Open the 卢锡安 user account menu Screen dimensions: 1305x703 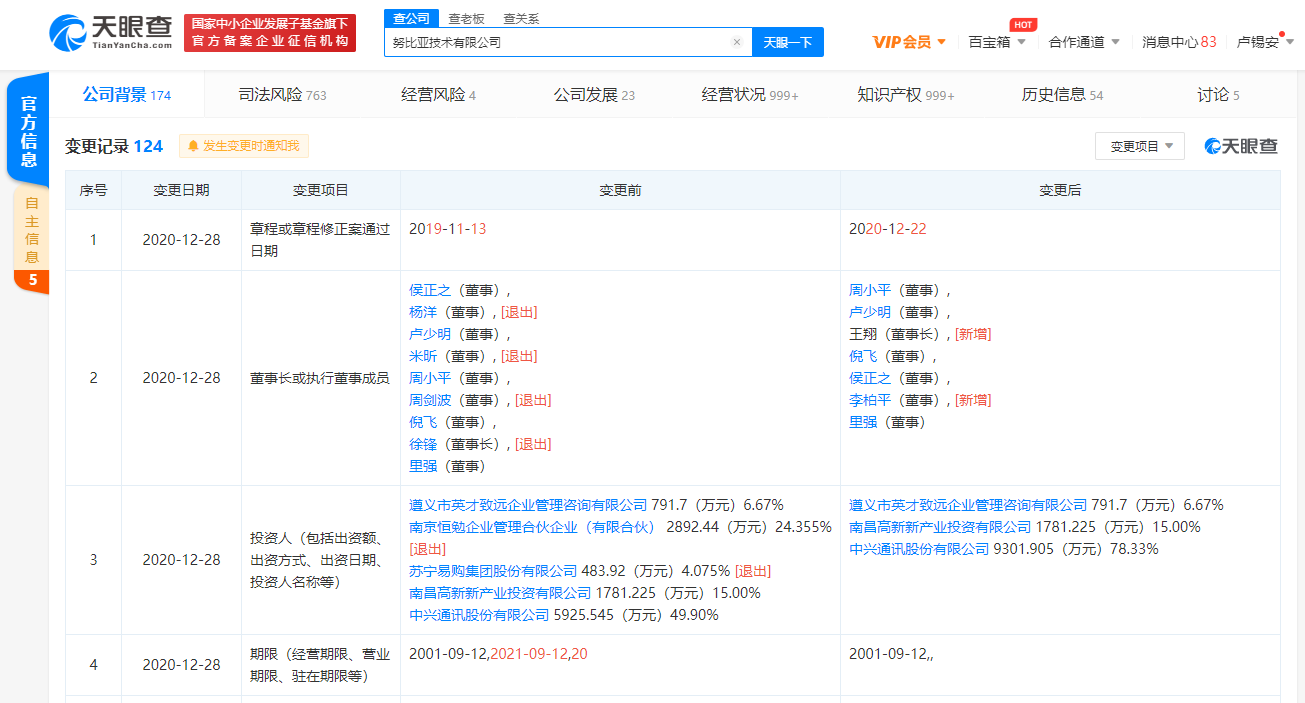(1265, 42)
